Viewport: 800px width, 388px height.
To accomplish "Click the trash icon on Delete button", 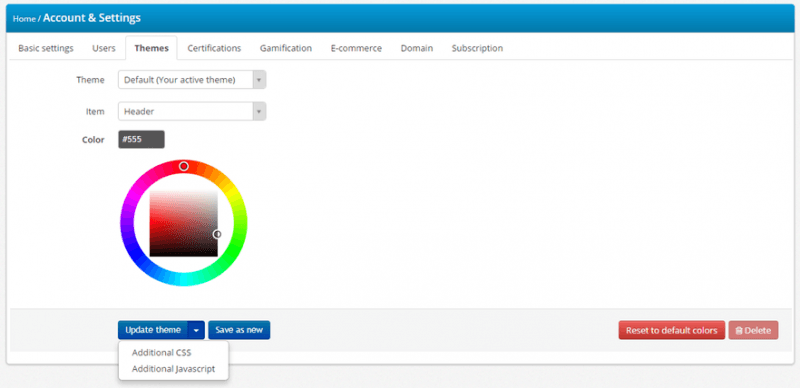I will tap(739, 330).
